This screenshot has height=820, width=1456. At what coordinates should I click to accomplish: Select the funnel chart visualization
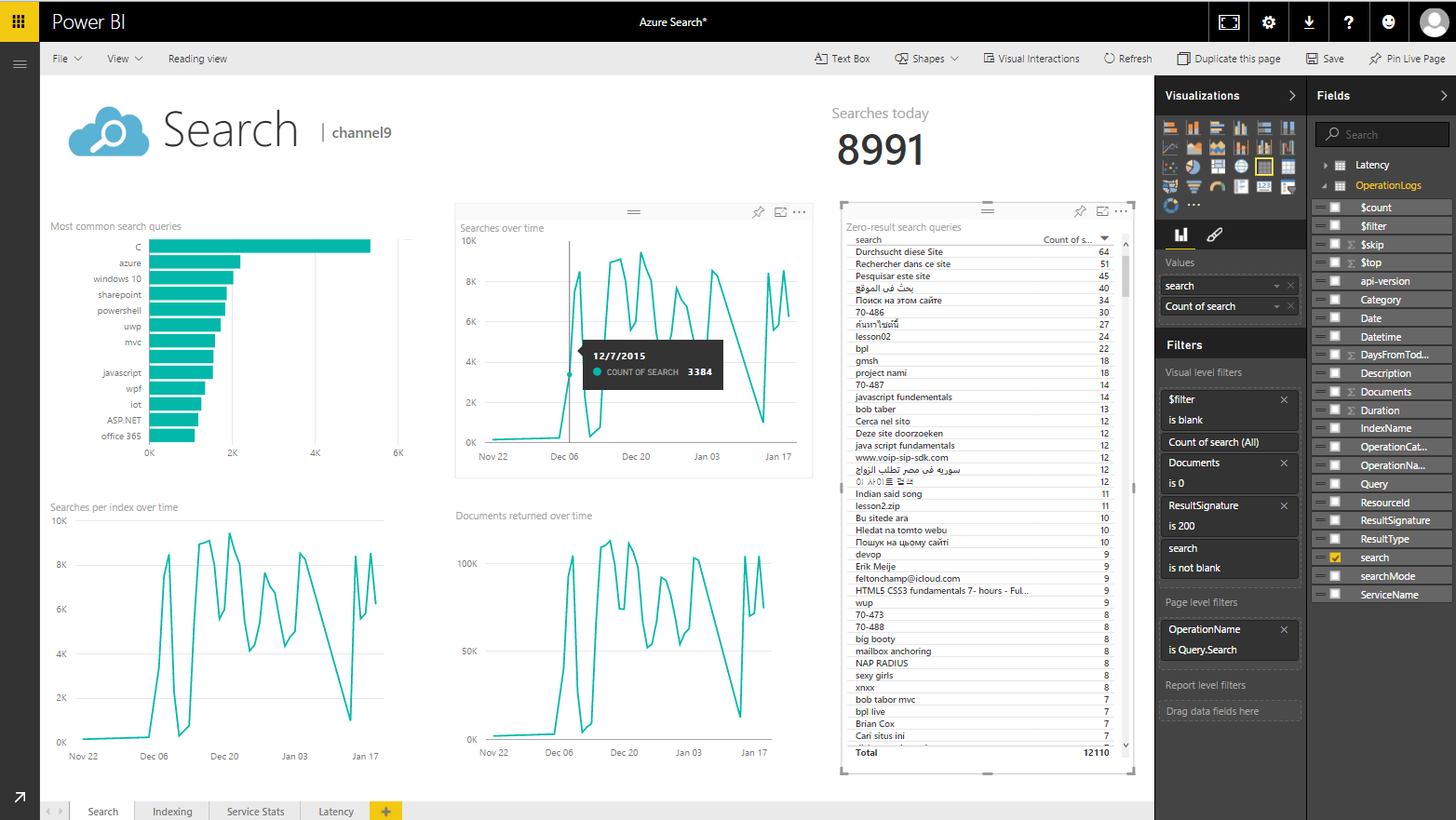[1193, 186]
